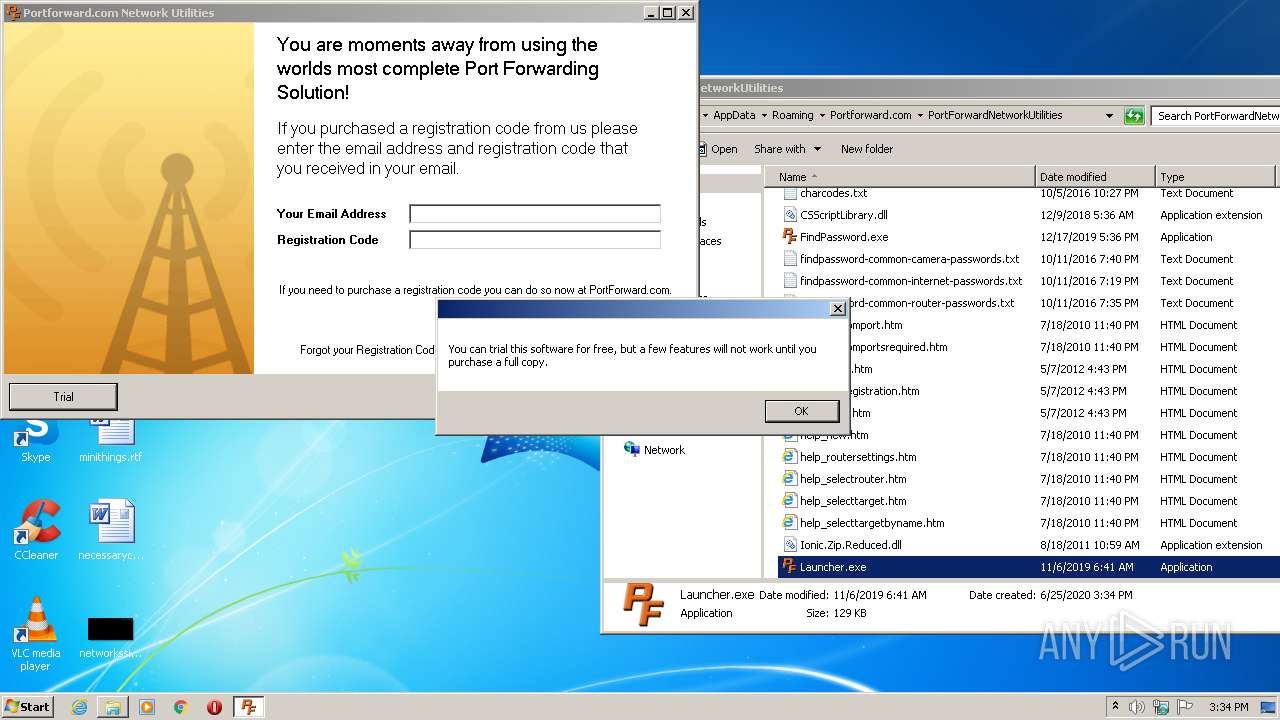
Task: Select the networkssi... desktop file
Action: [111, 638]
